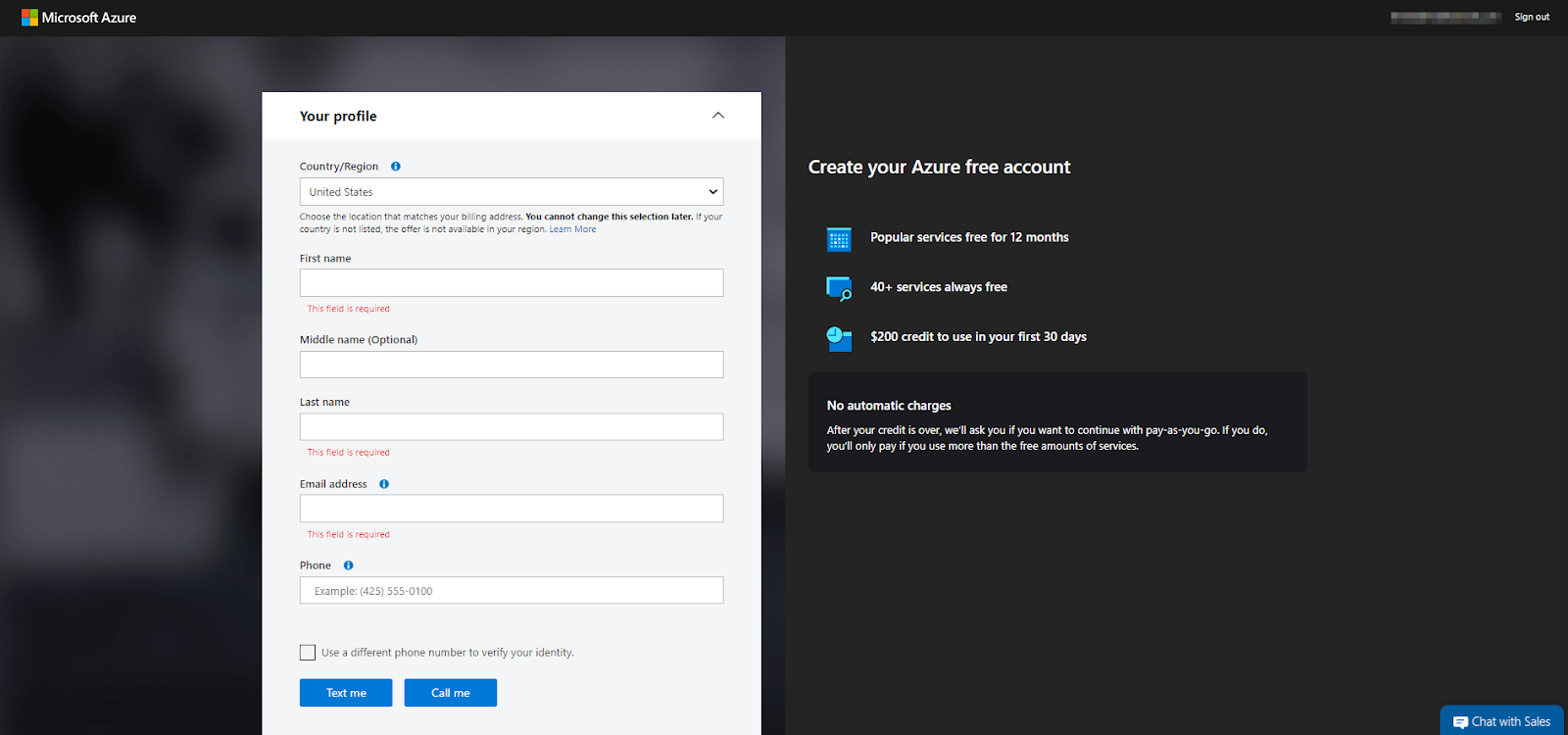The image size is (1568, 735).
Task: Click the Create your Azure free account heading
Action: 939,168
